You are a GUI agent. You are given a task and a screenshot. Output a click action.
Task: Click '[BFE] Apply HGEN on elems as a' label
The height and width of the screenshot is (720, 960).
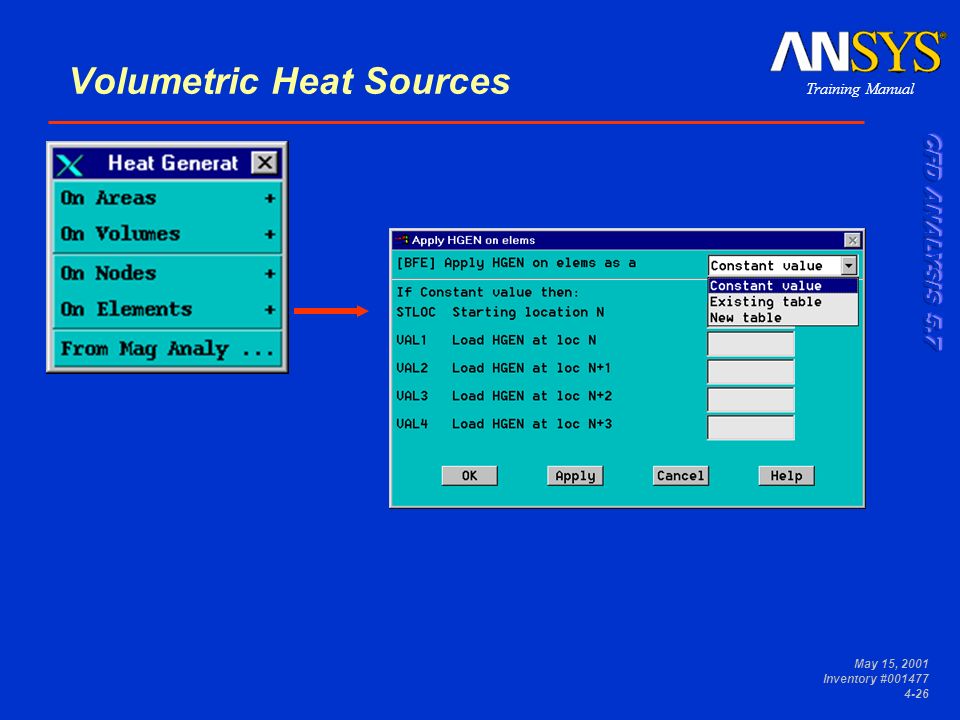click(x=516, y=263)
